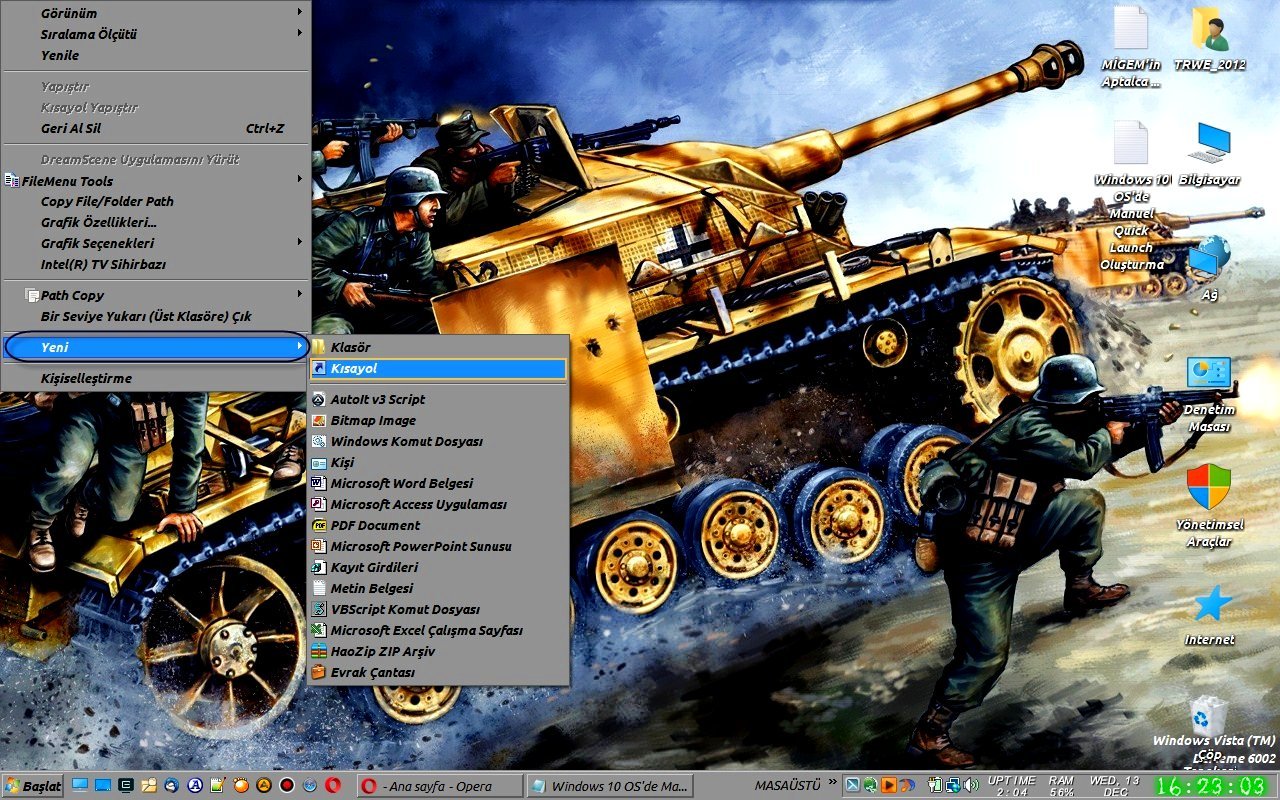Create new Evrak Çantası
The height and width of the screenshot is (800, 1280).
[x=439, y=672]
